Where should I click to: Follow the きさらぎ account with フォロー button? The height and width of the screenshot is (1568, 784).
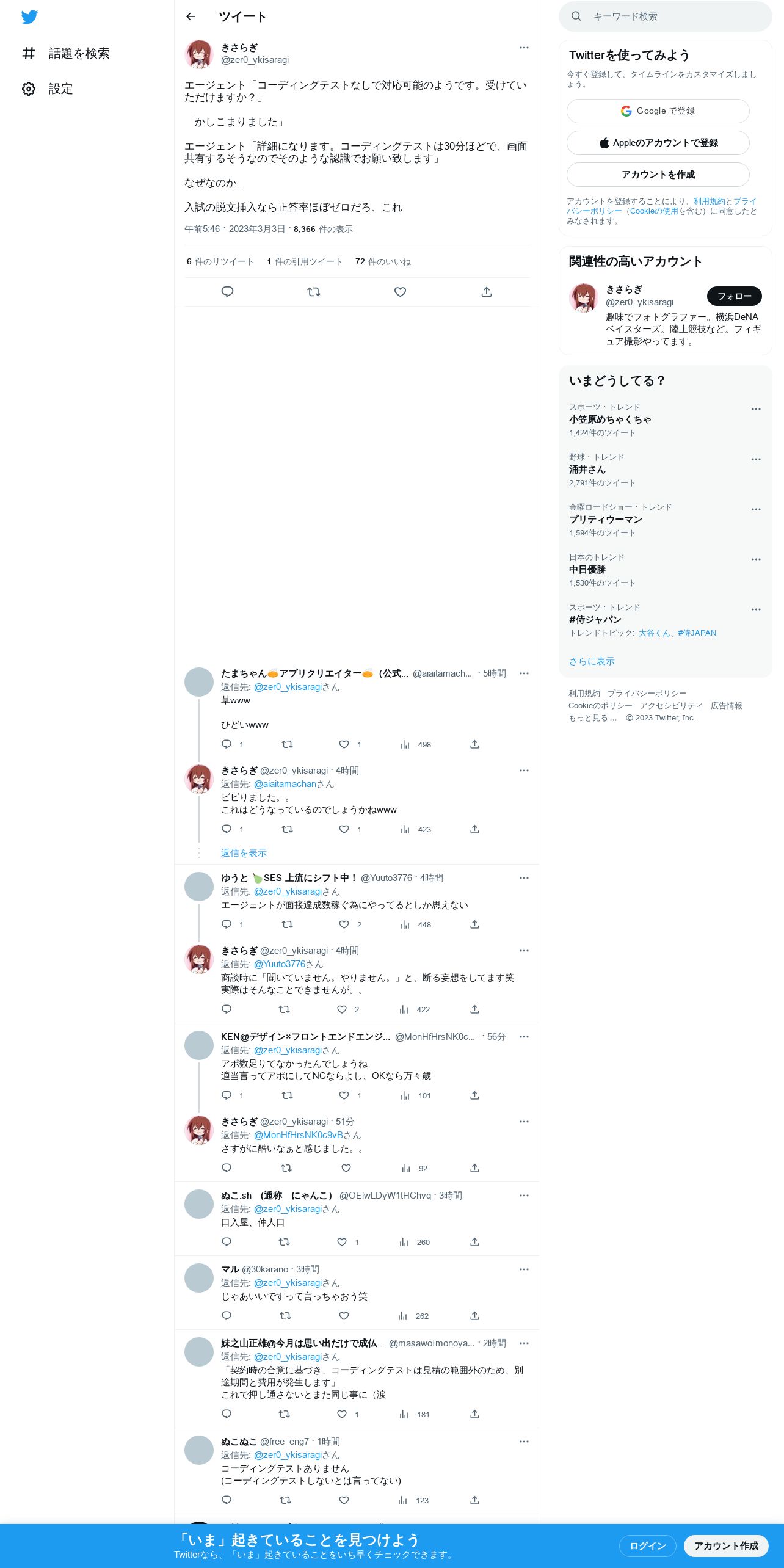click(735, 296)
